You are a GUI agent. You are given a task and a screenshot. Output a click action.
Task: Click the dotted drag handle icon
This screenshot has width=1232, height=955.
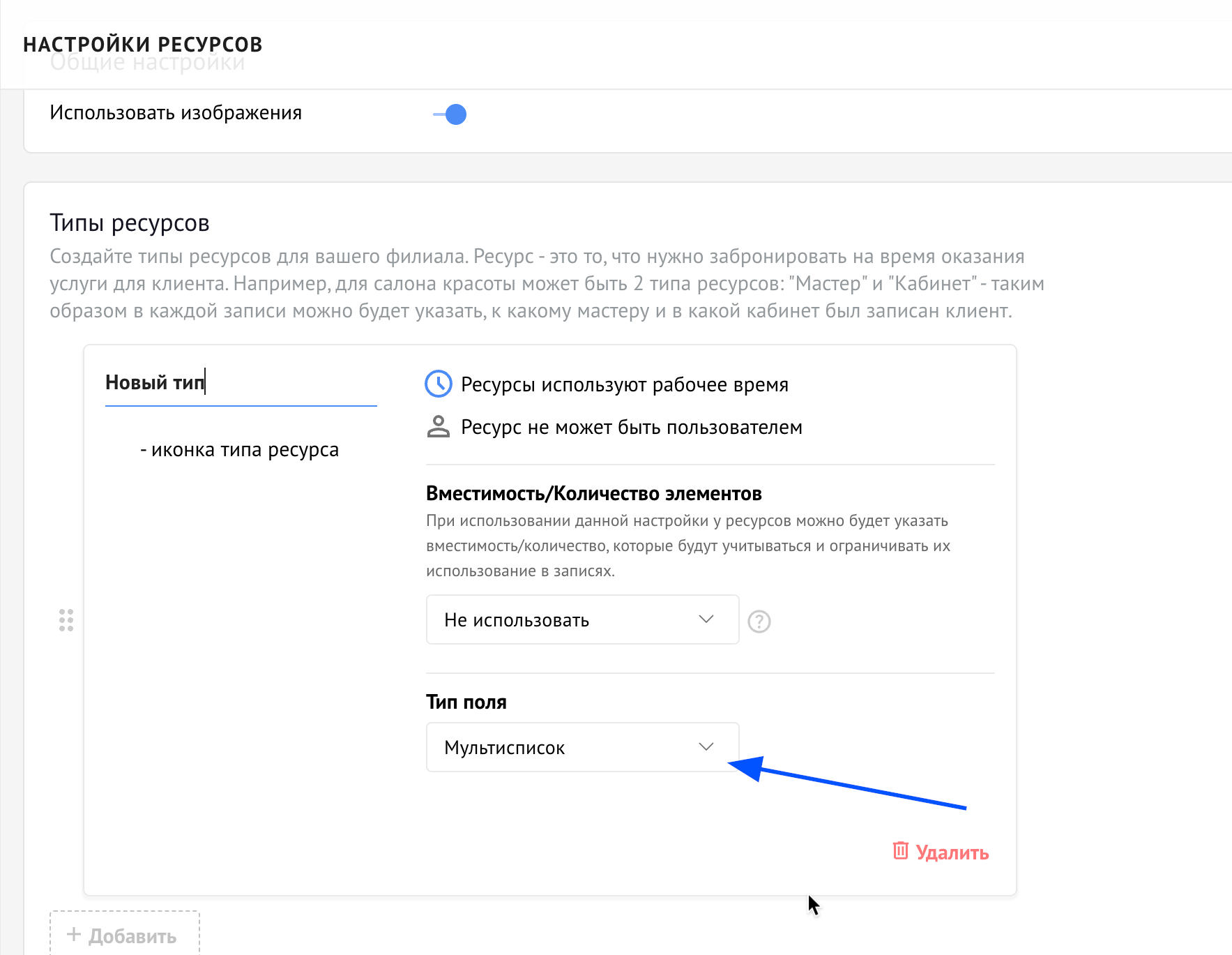[x=66, y=620]
